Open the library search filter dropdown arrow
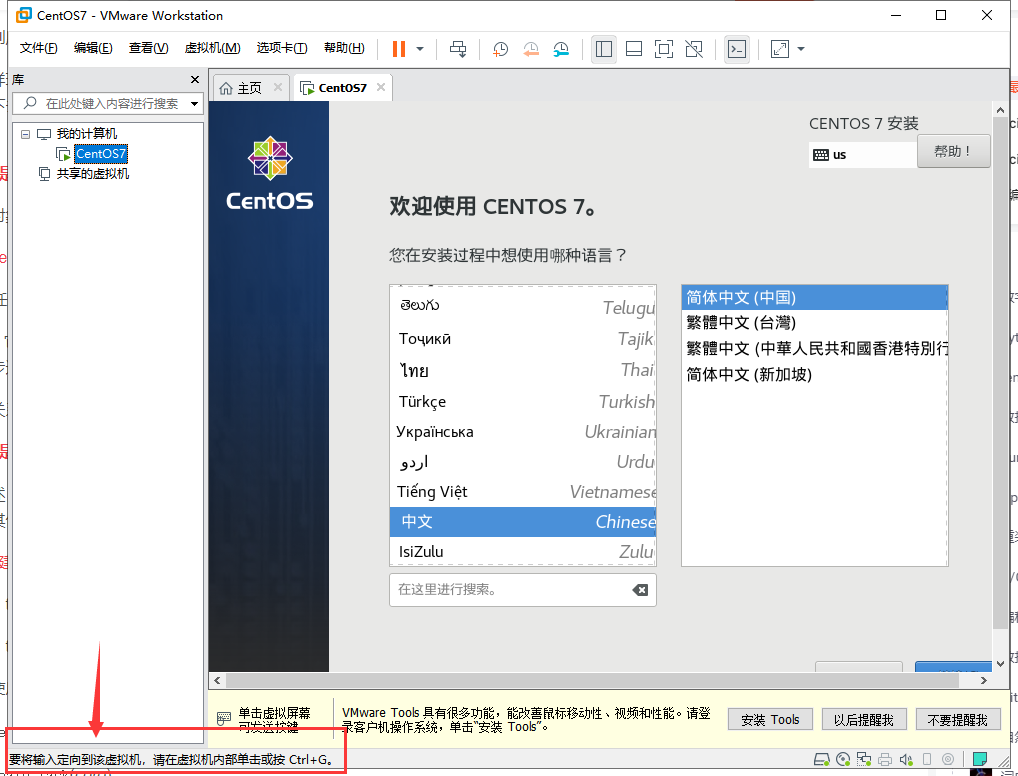1018x776 pixels. [194, 104]
